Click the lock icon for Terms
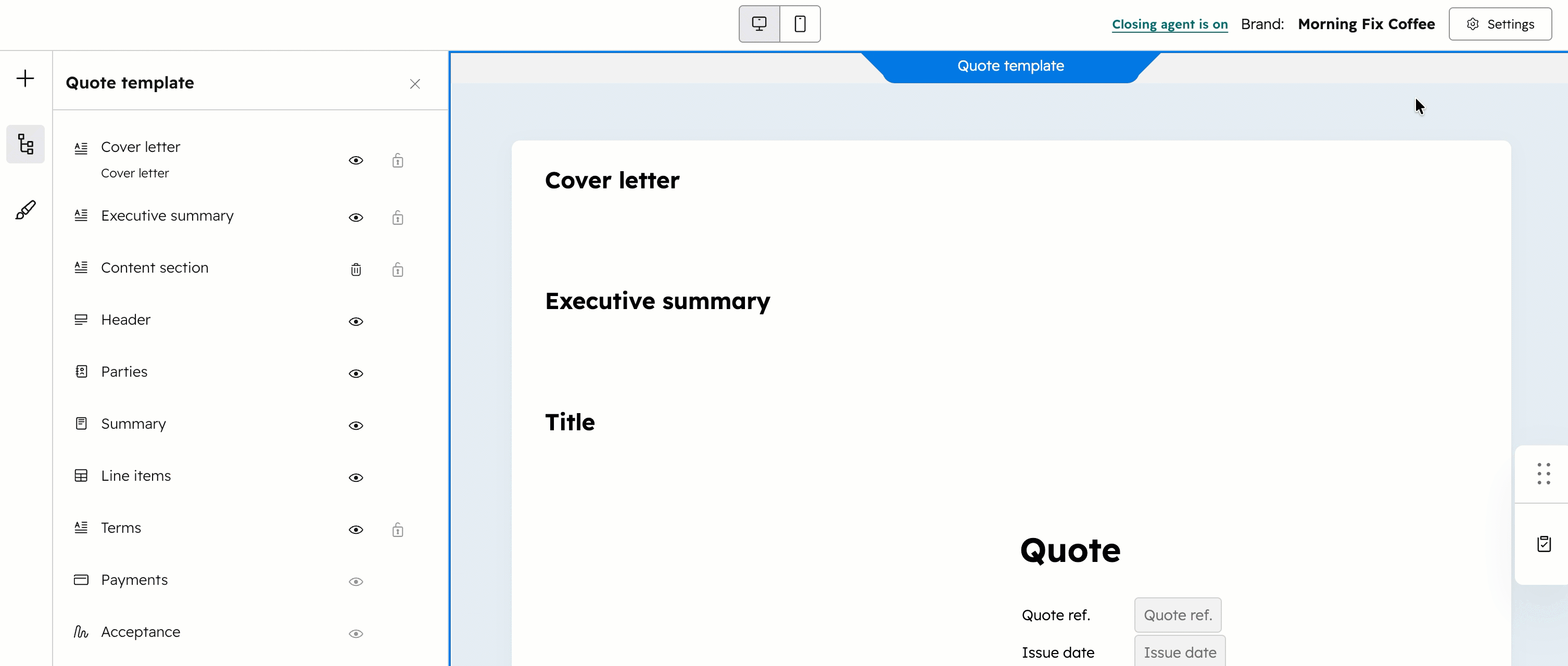1568x666 pixels. click(398, 530)
